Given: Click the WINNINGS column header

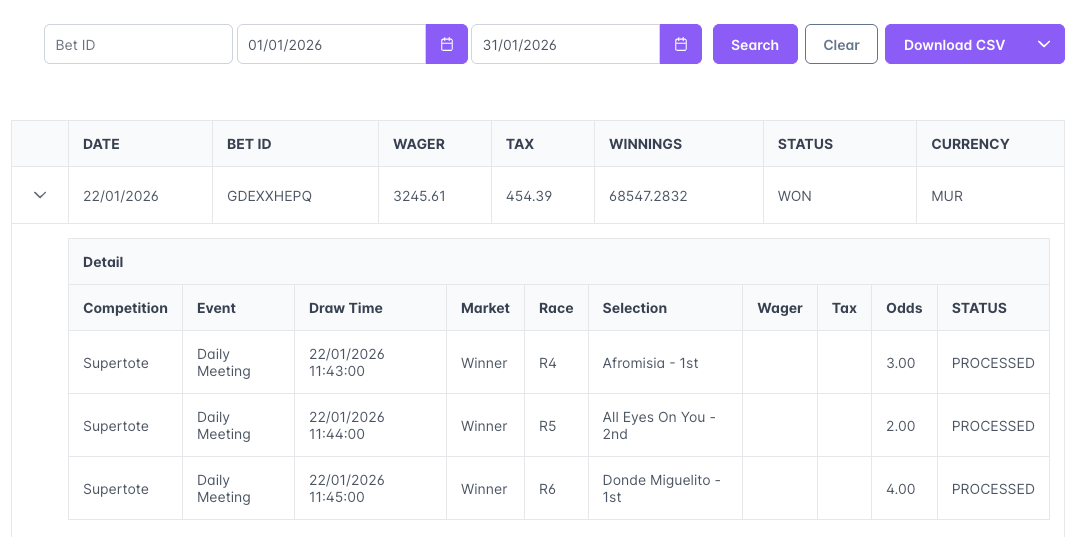Looking at the screenshot, I should click(645, 144).
